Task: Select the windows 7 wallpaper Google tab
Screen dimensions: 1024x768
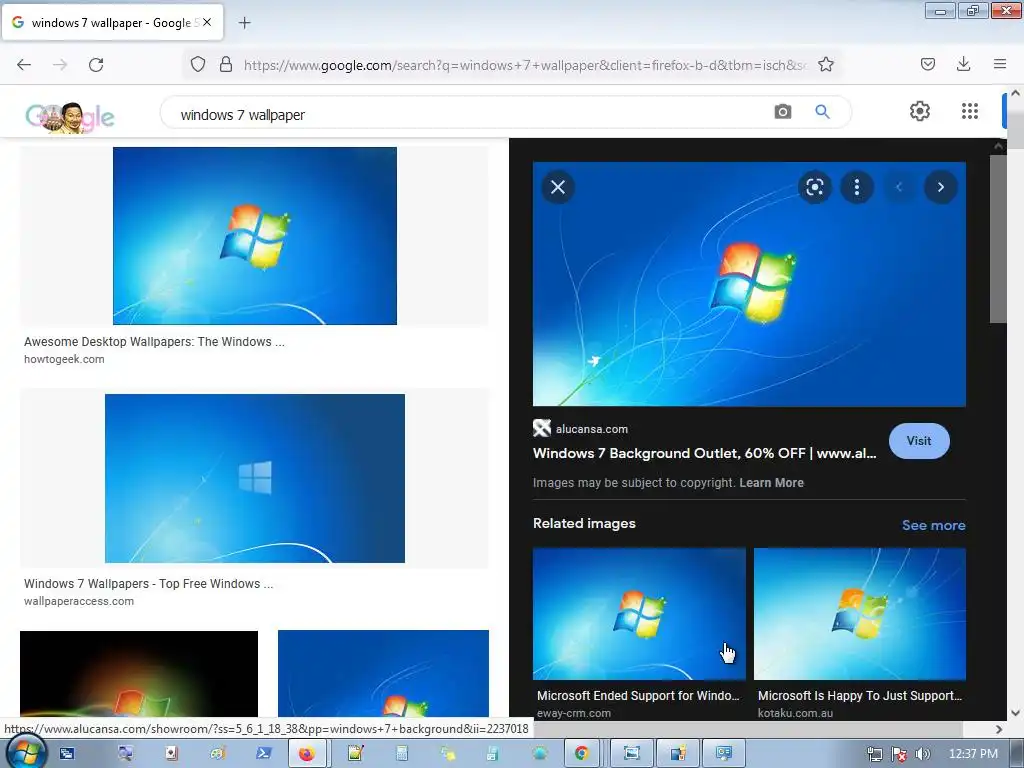Action: [112, 22]
